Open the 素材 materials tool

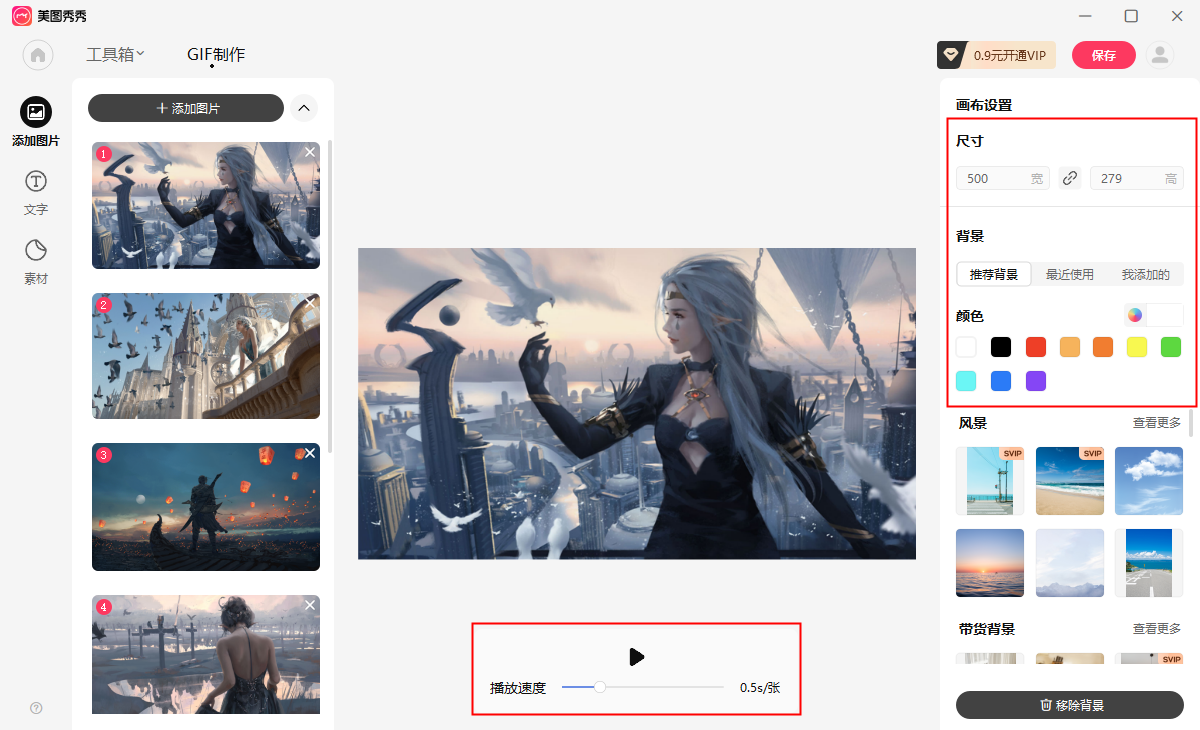(x=36, y=261)
